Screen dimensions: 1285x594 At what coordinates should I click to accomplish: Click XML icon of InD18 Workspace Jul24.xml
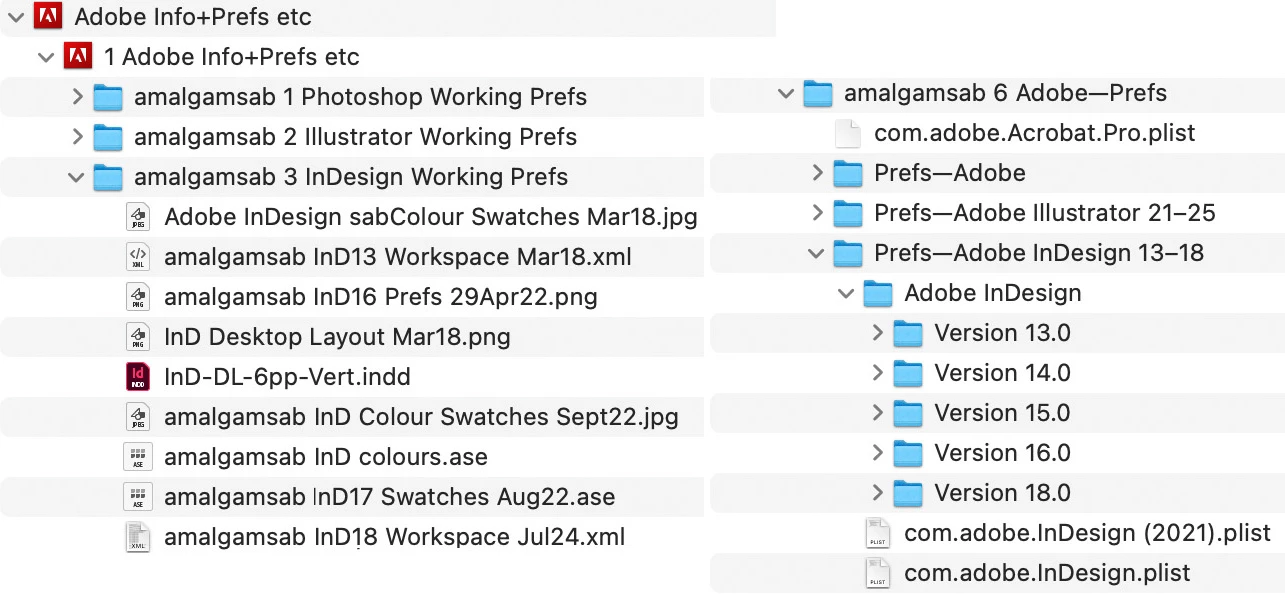point(138,536)
